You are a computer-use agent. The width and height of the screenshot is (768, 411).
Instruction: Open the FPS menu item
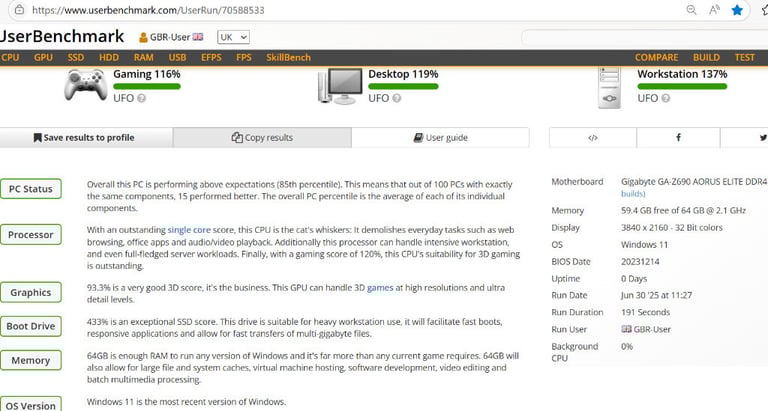tap(243, 57)
